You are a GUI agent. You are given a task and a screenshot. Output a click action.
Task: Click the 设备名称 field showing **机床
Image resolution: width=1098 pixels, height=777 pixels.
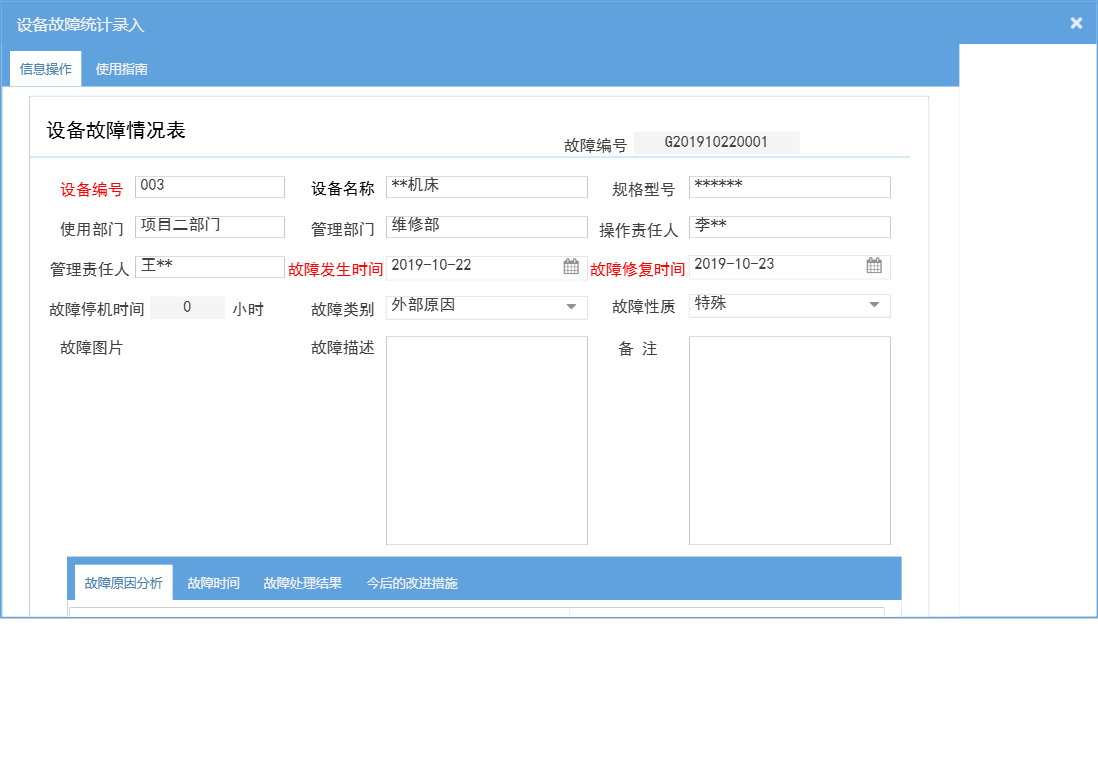pyautogui.click(x=486, y=186)
